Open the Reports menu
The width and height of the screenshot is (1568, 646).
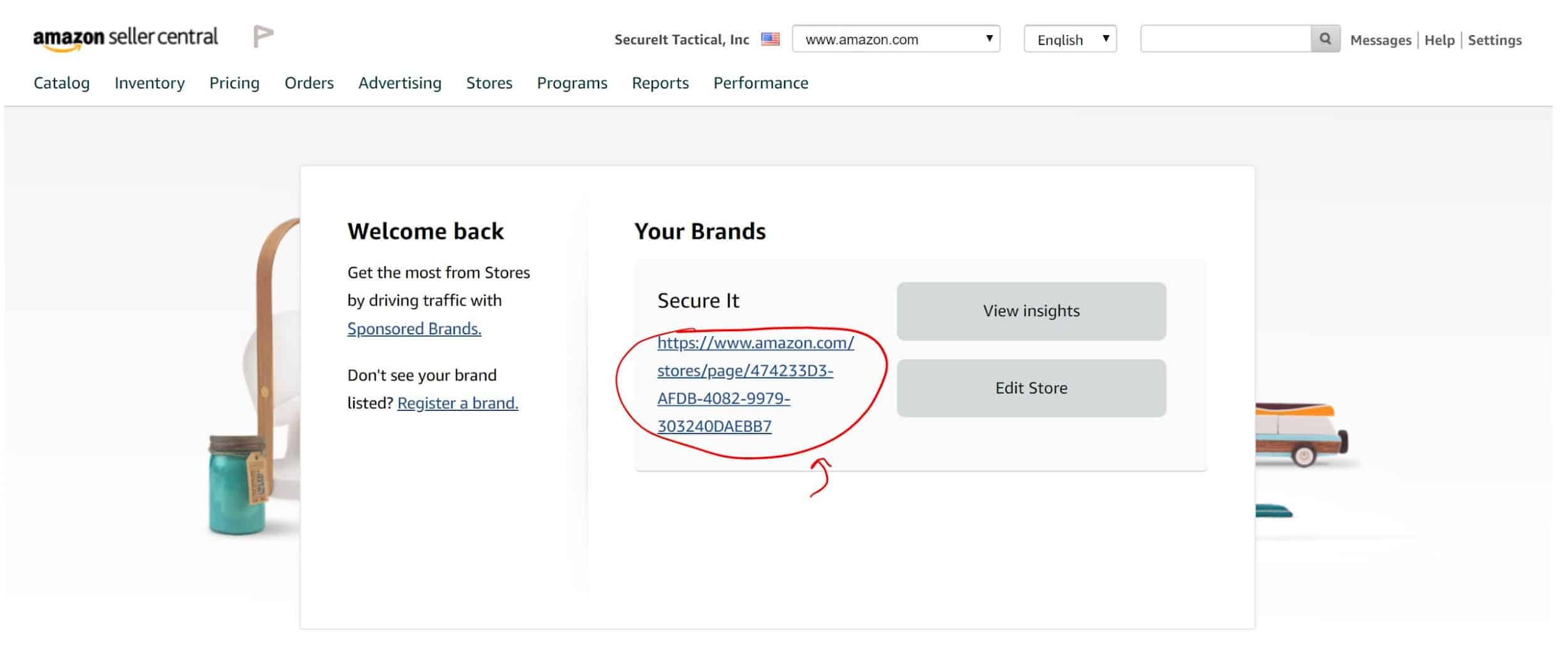pyautogui.click(x=660, y=83)
